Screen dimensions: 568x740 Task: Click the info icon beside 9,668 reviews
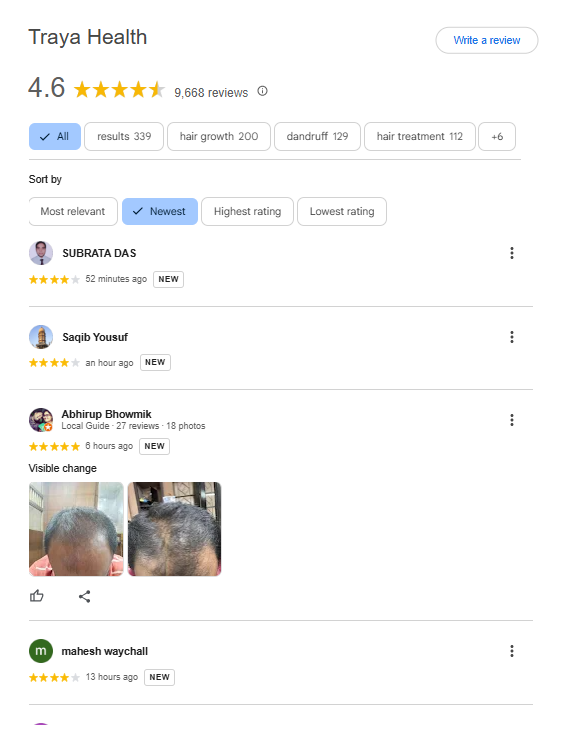click(262, 91)
